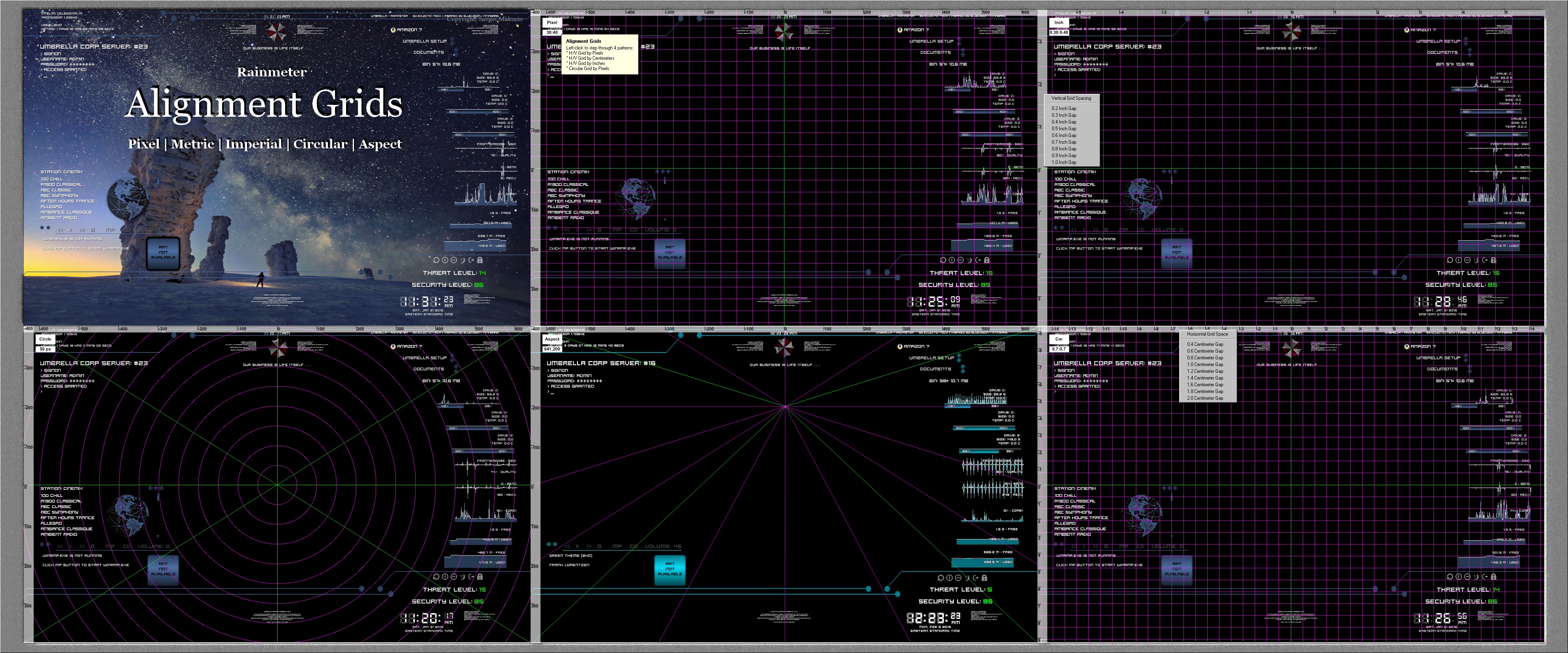
Task: Open the 0.30:0.40 inch spacing value
Action: 1059,32
